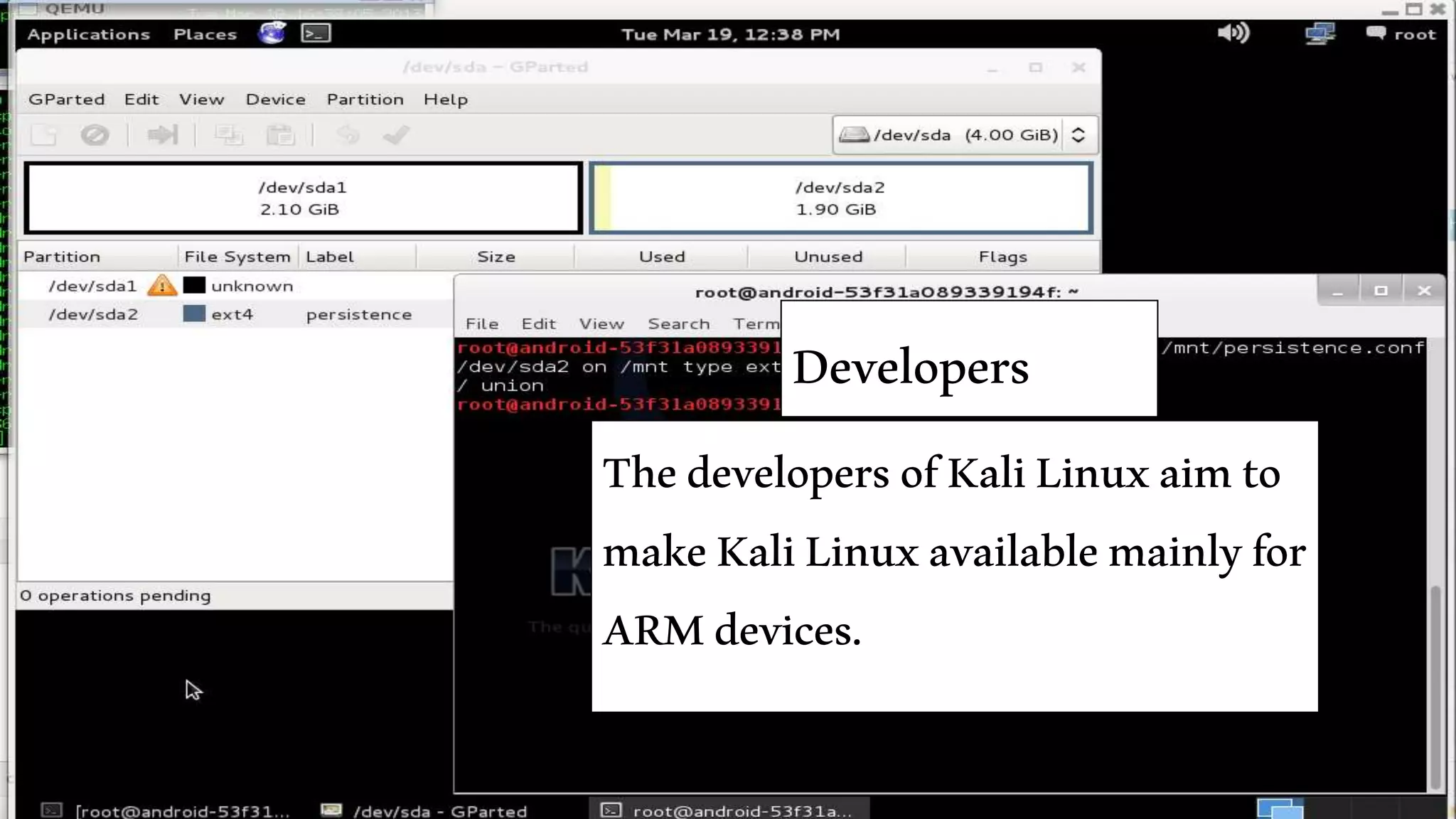Select the /dev/sda1 partition graphic block
Viewport: 1456px width, 819px height.
pyautogui.click(x=304, y=198)
